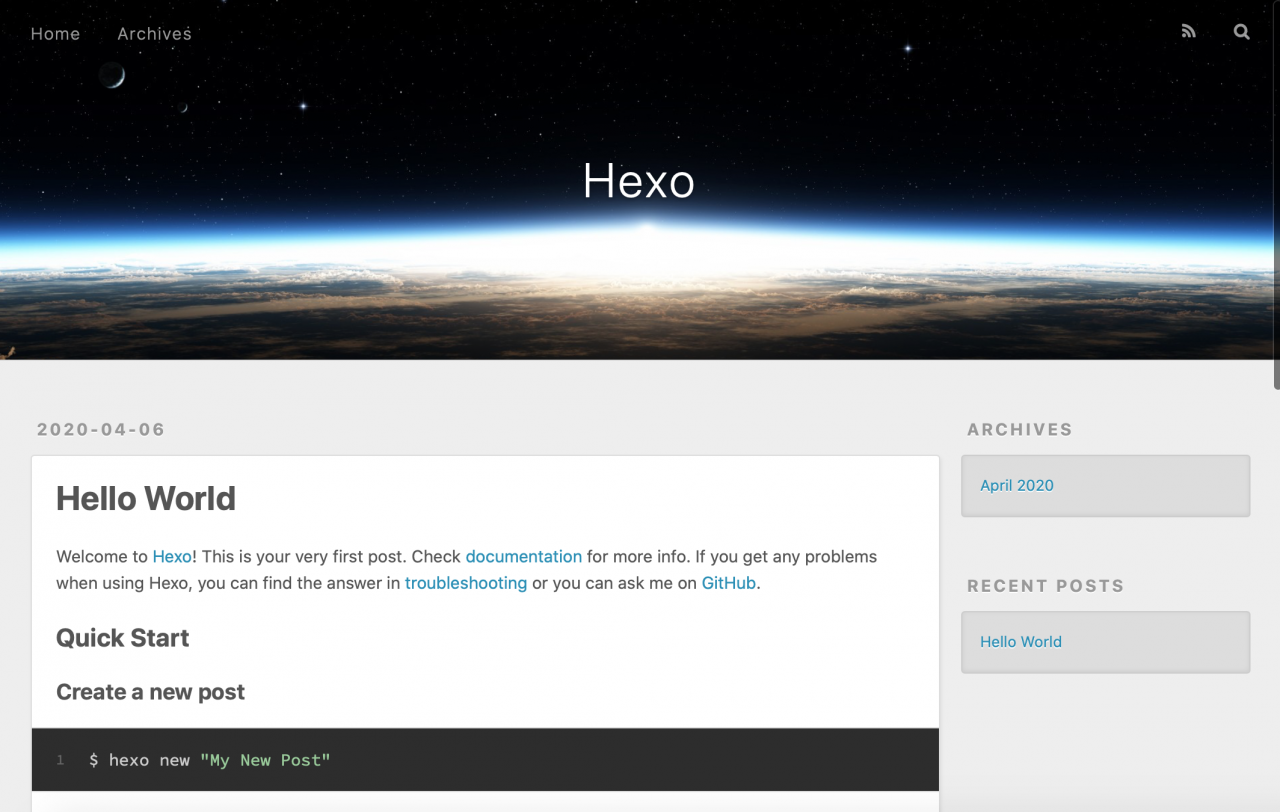This screenshot has height=812, width=1280.
Task: Click the Quick Start heading
Action: (122, 638)
